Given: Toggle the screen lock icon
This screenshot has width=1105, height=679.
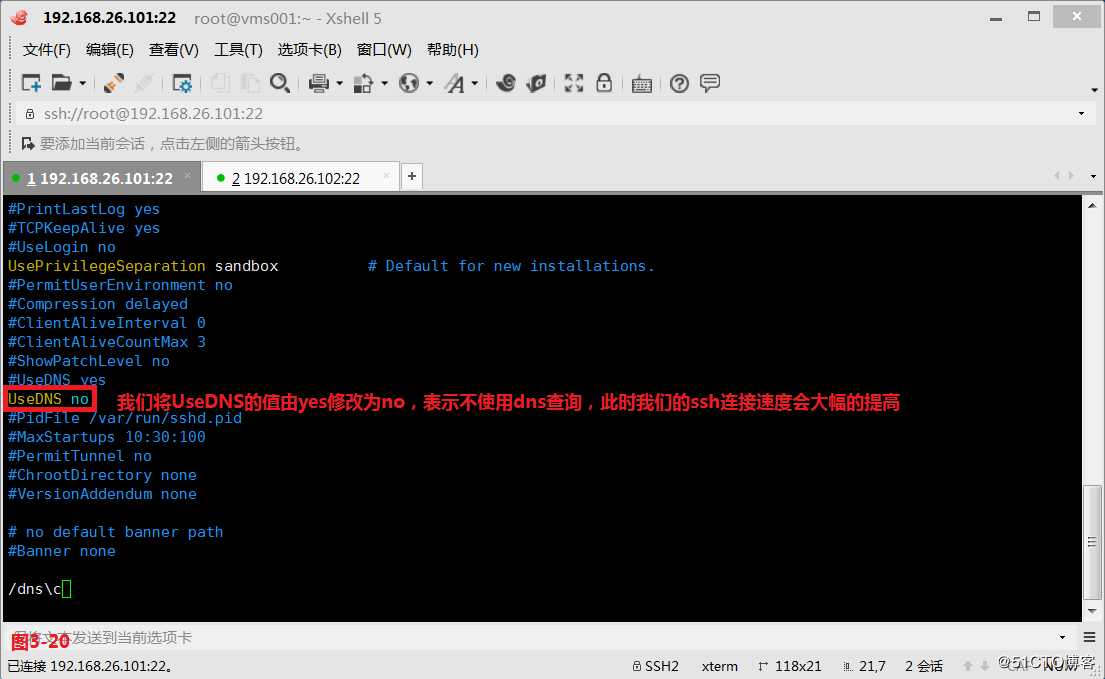Looking at the screenshot, I should coord(605,83).
